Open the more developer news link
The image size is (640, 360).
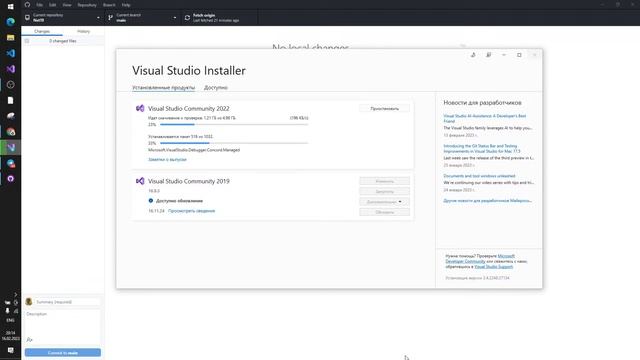pyautogui.click(x=487, y=200)
